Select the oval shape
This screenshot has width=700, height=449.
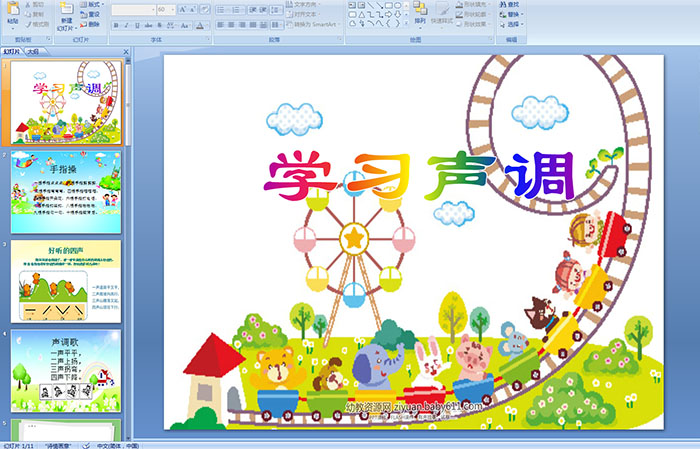pyautogui.click(x=398, y=5)
